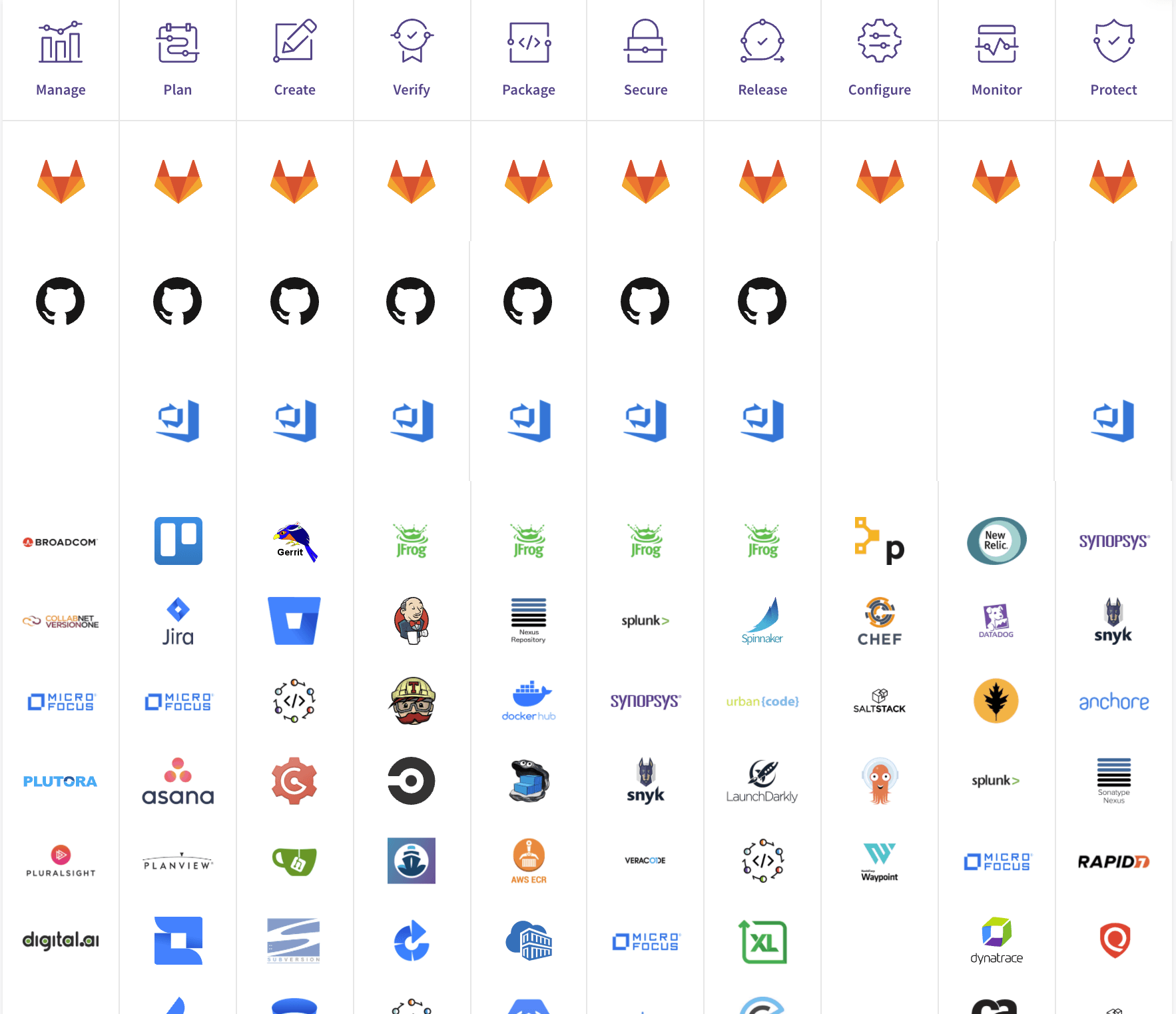Click the Micro Focus logo under Manage
This screenshot has height=1014, width=1176.
coord(61,702)
